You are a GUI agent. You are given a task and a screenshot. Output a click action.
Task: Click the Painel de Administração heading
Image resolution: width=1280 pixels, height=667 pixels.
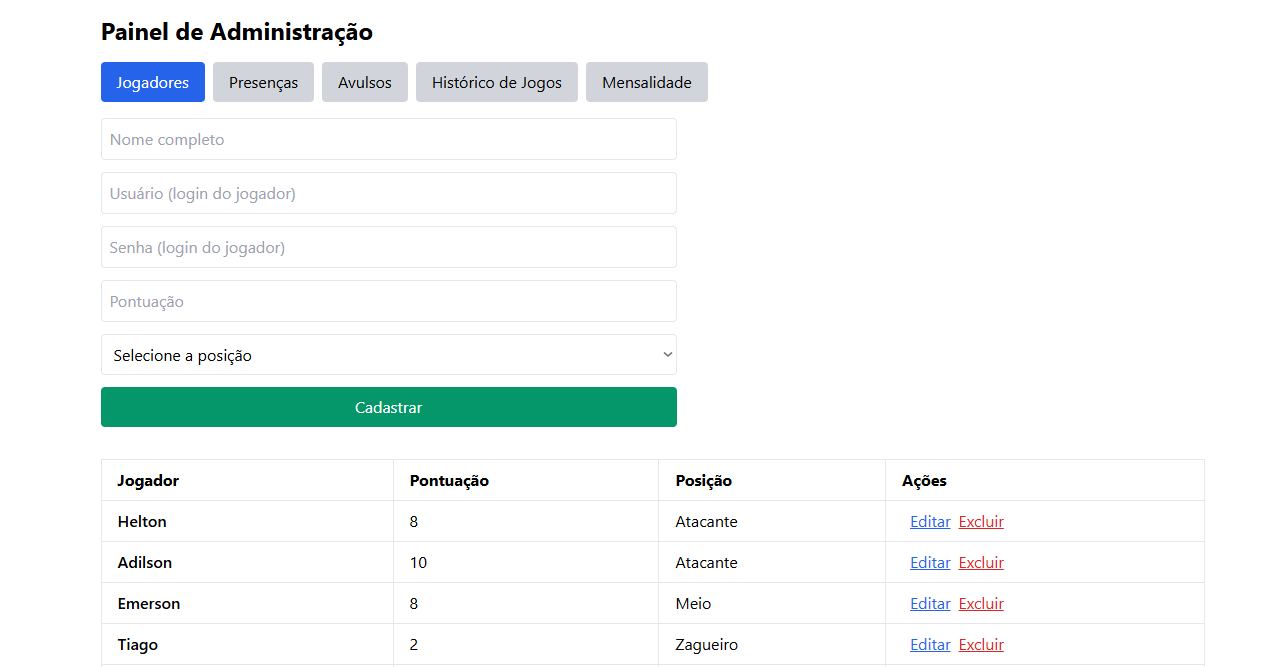(237, 32)
